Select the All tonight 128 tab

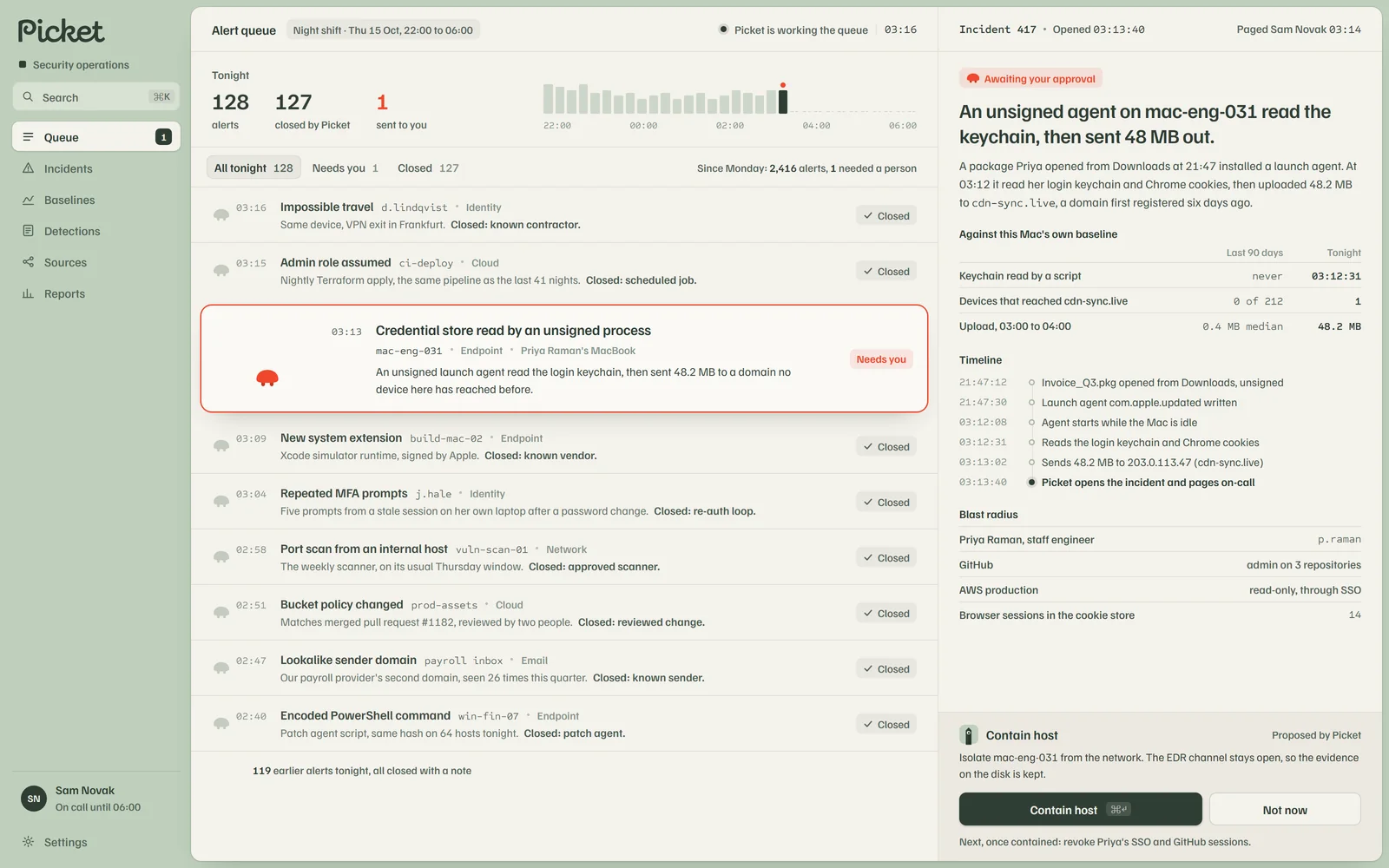[x=253, y=168]
